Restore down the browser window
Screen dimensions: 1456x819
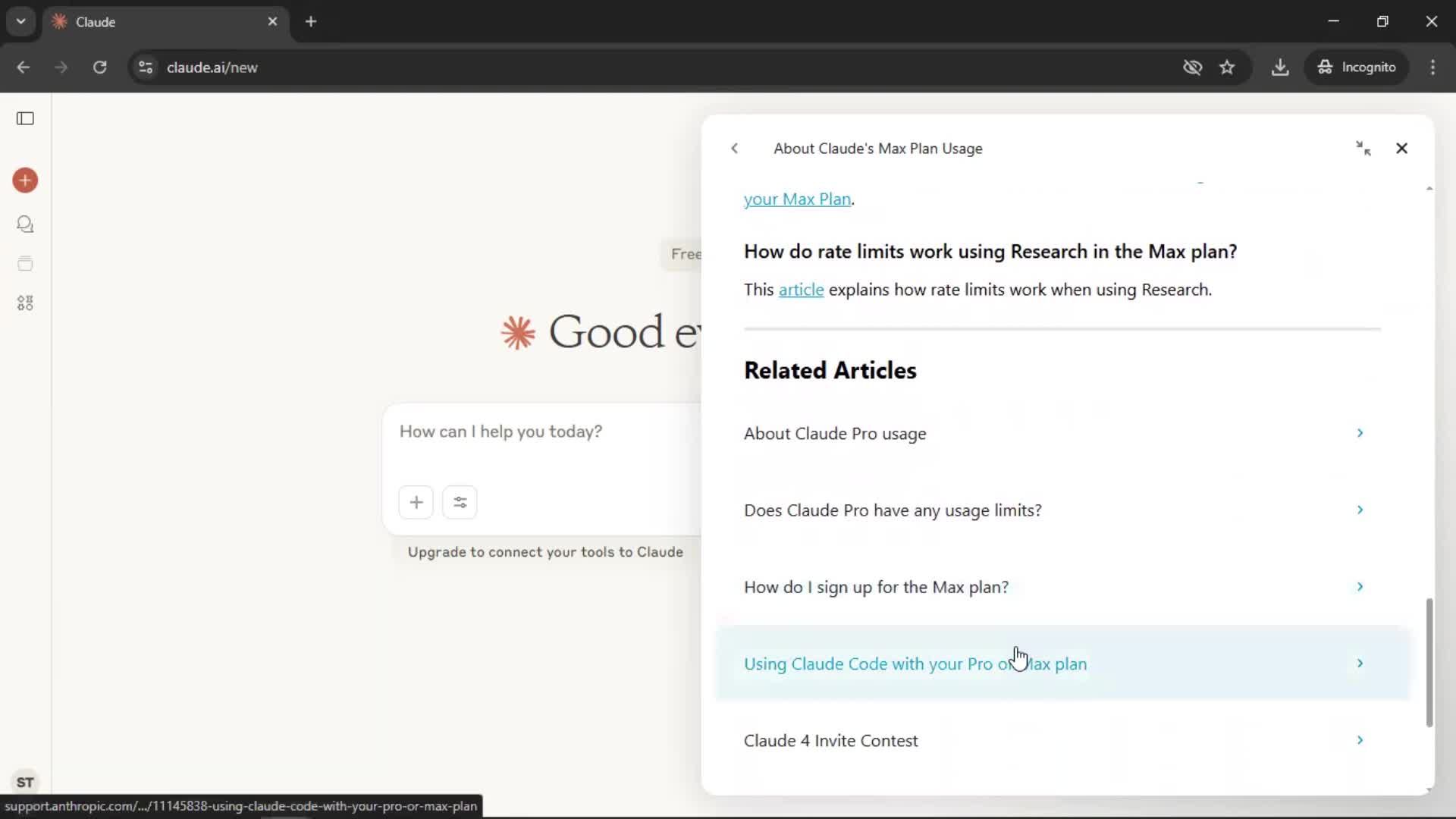coord(1382,21)
